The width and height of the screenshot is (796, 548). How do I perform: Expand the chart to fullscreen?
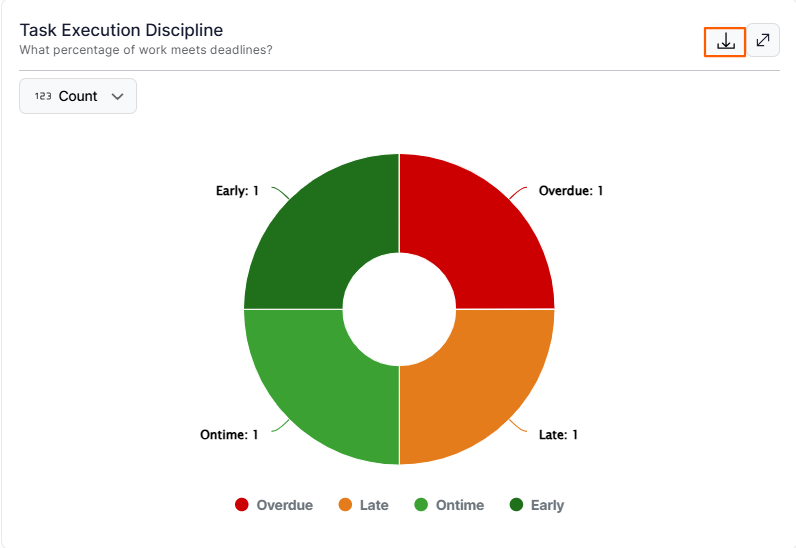click(x=763, y=40)
